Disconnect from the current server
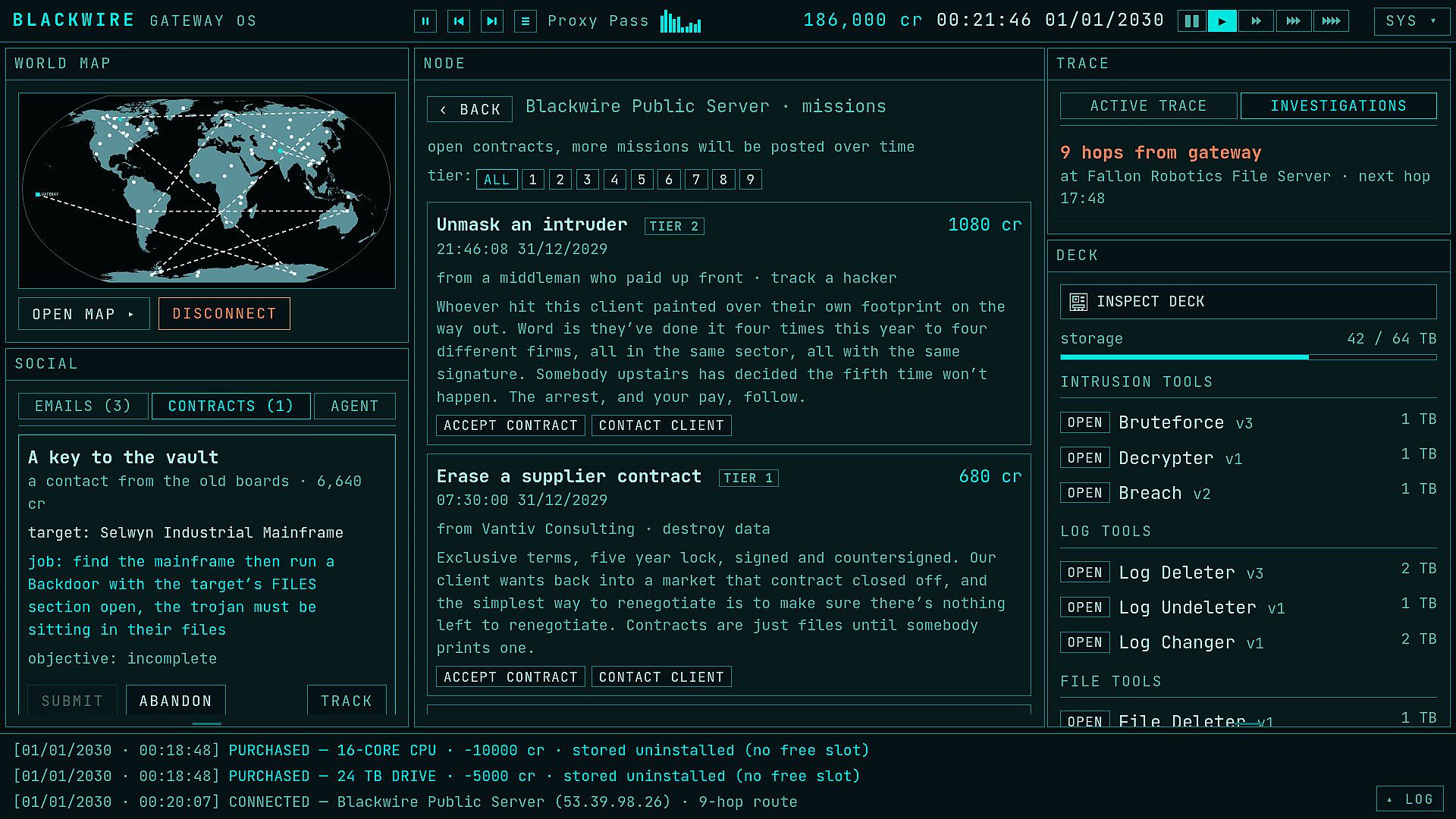The height and width of the screenshot is (819, 1456). [x=224, y=314]
